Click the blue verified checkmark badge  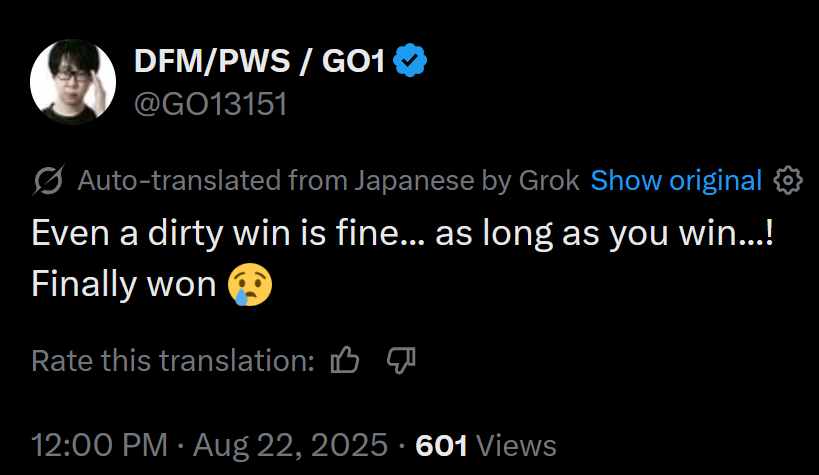click(410, 61)
